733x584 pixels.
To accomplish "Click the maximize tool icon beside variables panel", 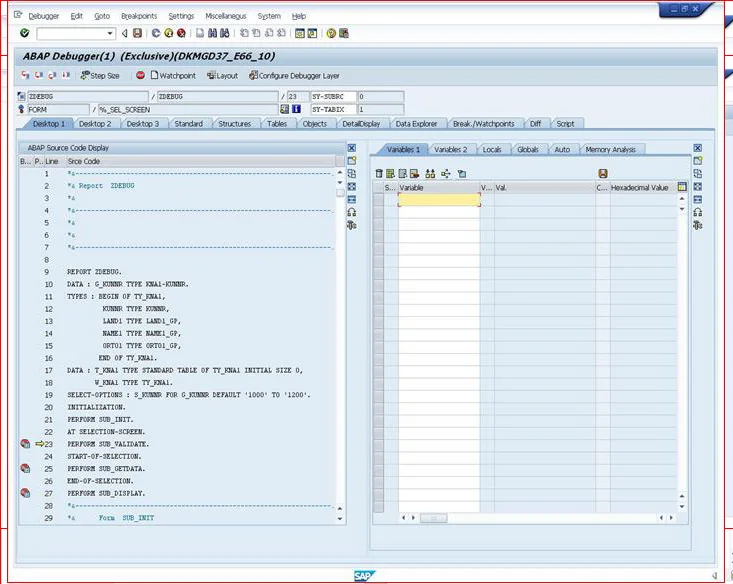I will pos(697,187).
